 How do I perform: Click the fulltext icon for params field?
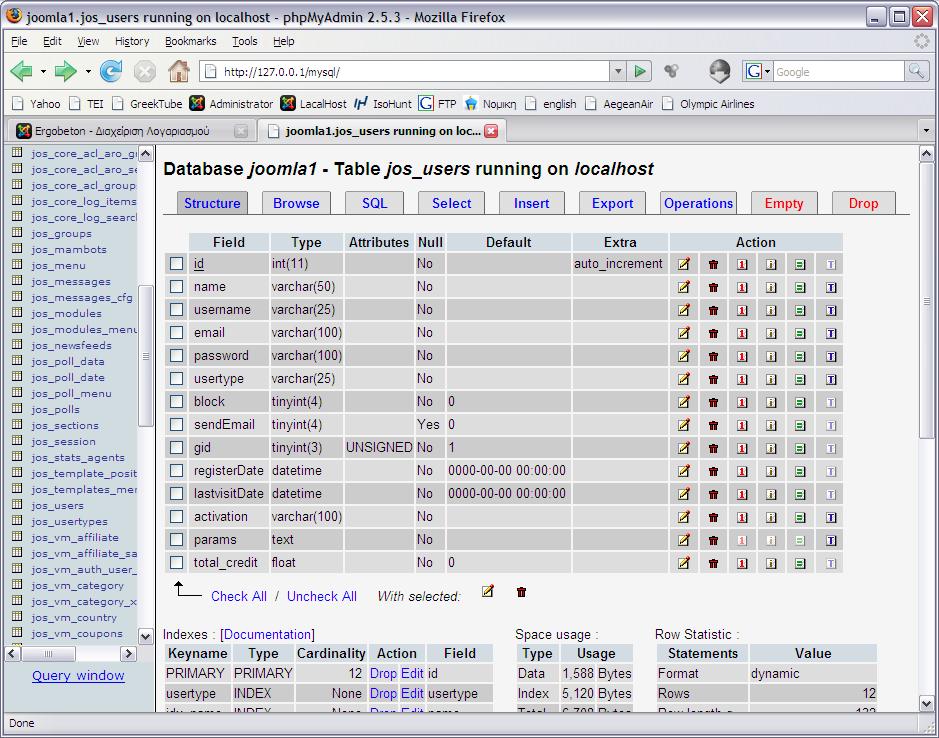click(831, 540)
